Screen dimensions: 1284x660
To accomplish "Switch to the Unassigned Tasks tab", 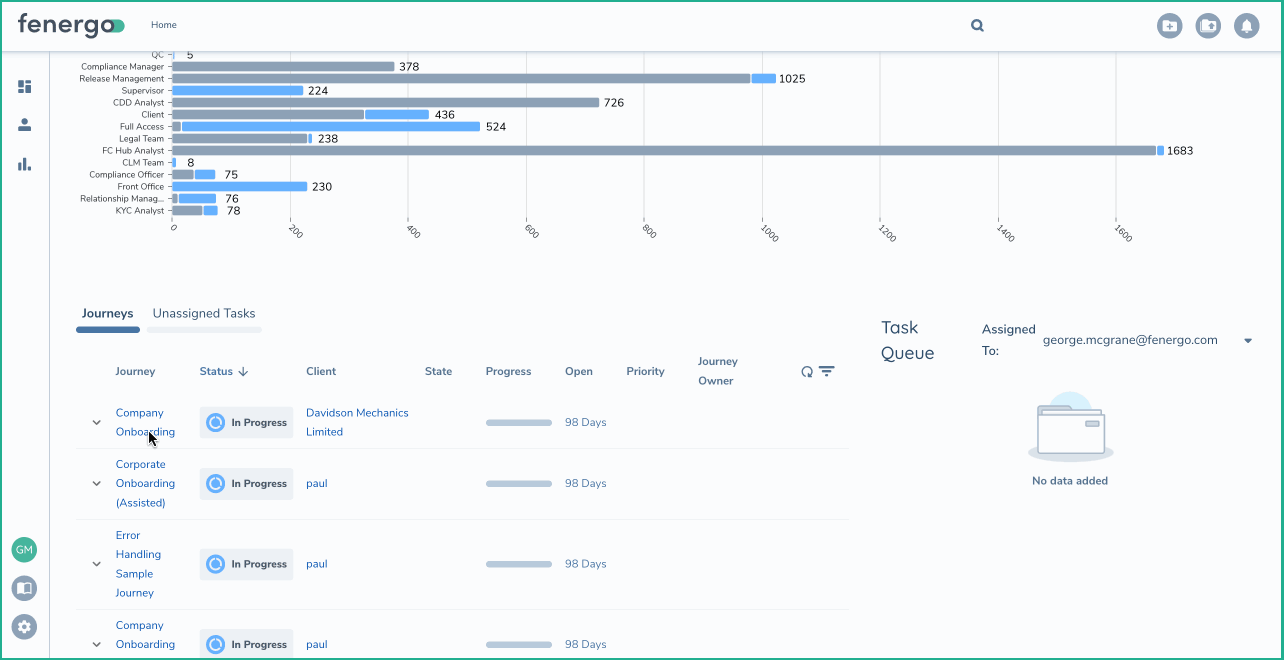I will point(204,314).
